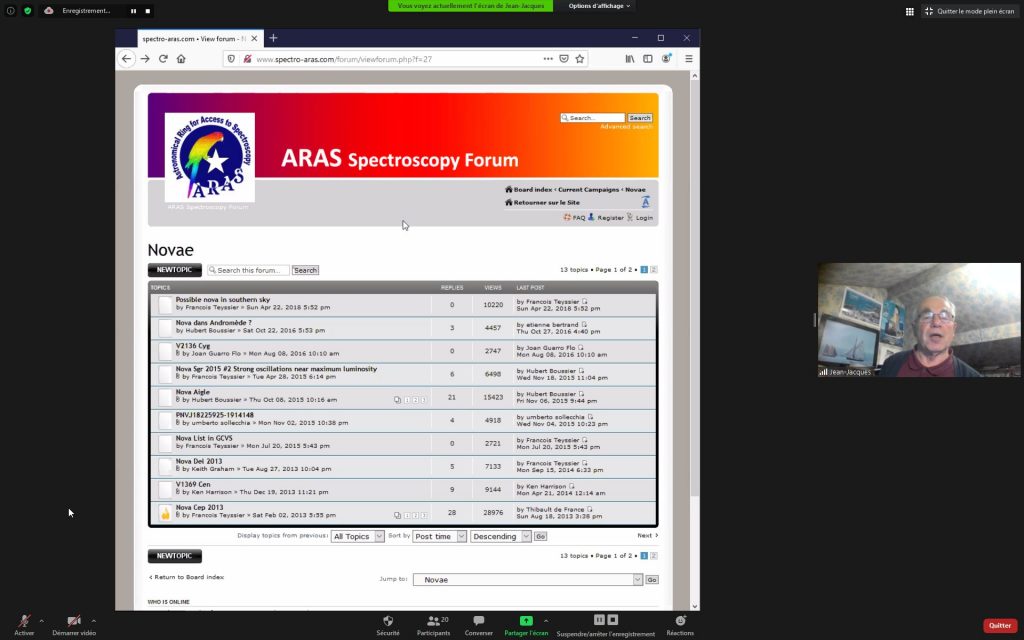This screenshot has width=1024, height=640.
Task: Select the spectro-aras.com View forum tab
Action: 193,39
